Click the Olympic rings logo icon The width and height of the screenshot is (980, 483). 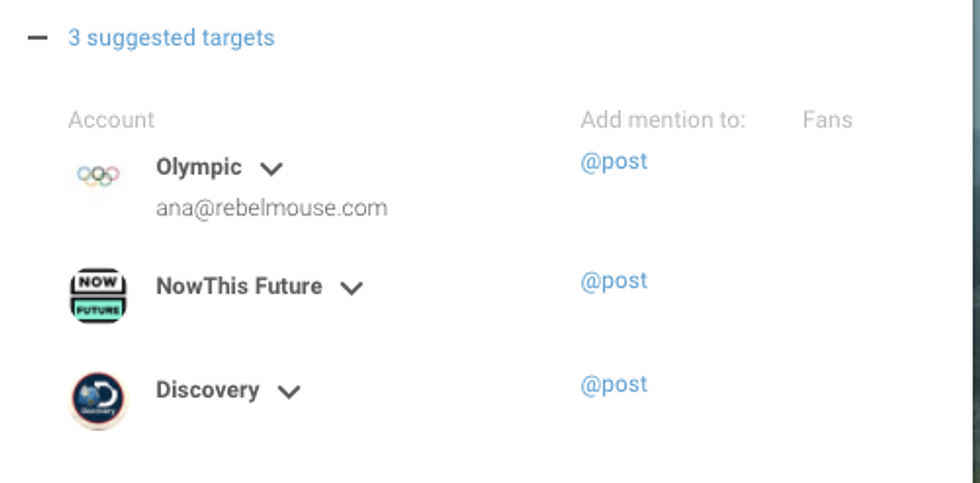coord(98,176)
